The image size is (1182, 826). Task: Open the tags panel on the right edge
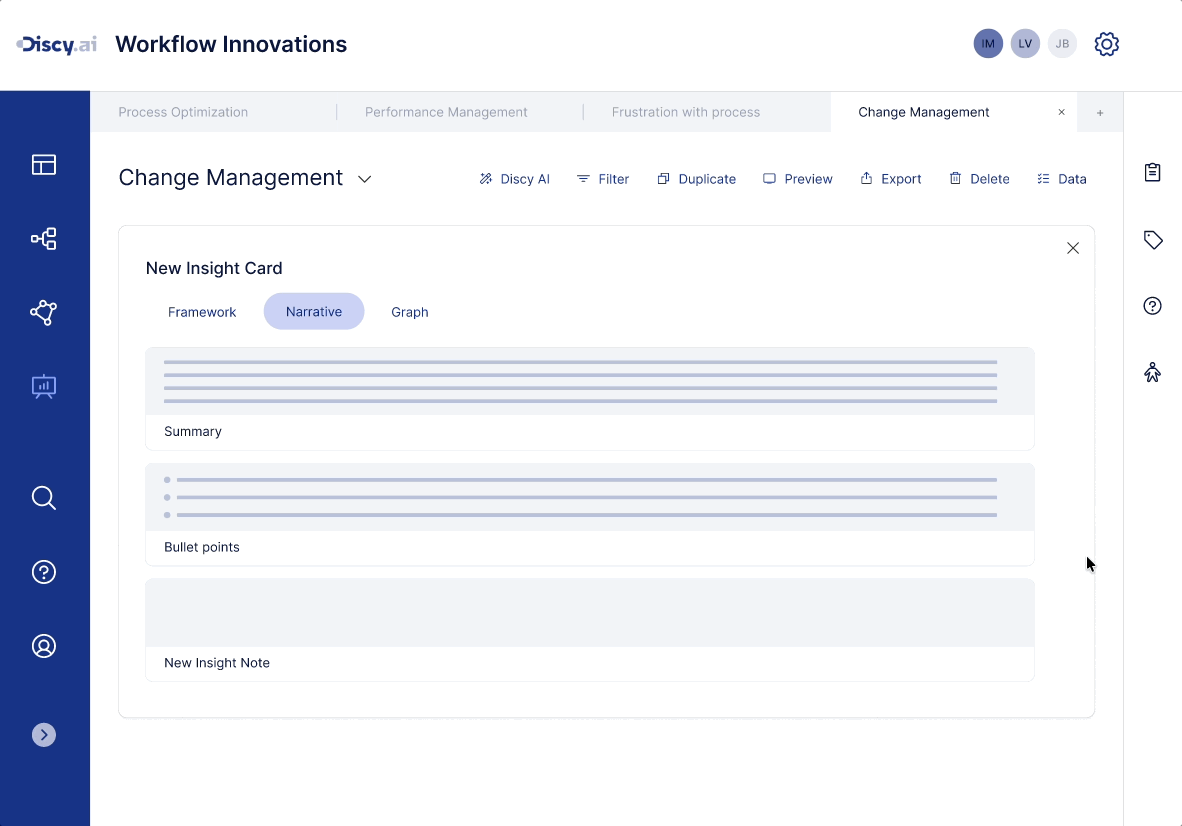(x=1152, y=240)
